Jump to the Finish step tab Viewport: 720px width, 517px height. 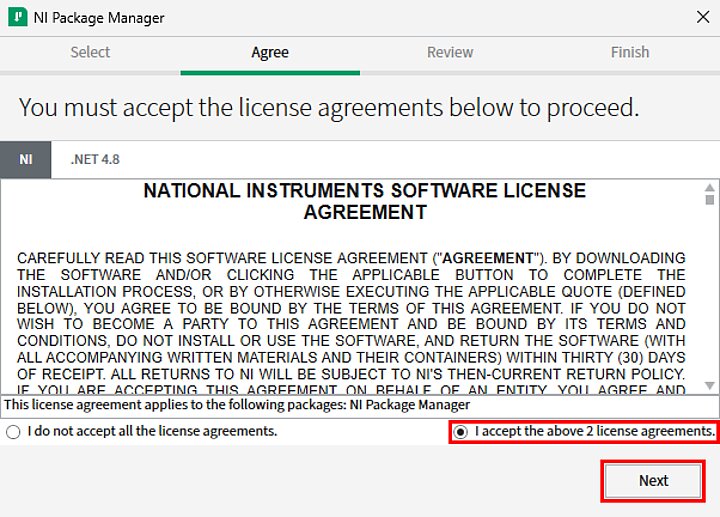click(630, 52)
